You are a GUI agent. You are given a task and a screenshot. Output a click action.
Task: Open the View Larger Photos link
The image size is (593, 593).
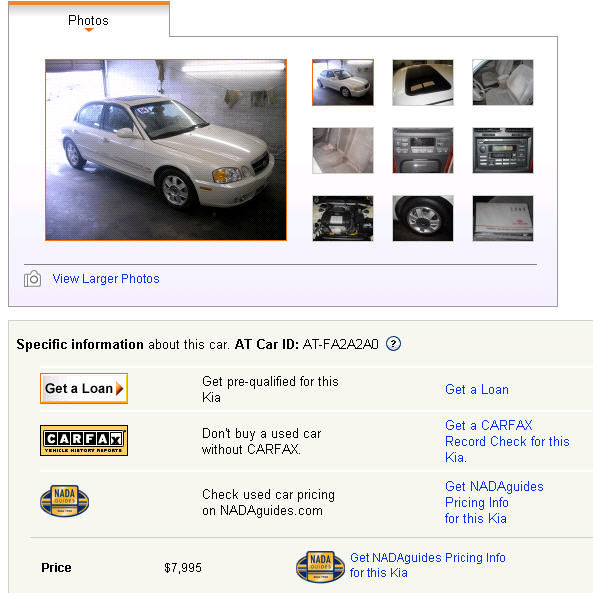coord(106,279)
